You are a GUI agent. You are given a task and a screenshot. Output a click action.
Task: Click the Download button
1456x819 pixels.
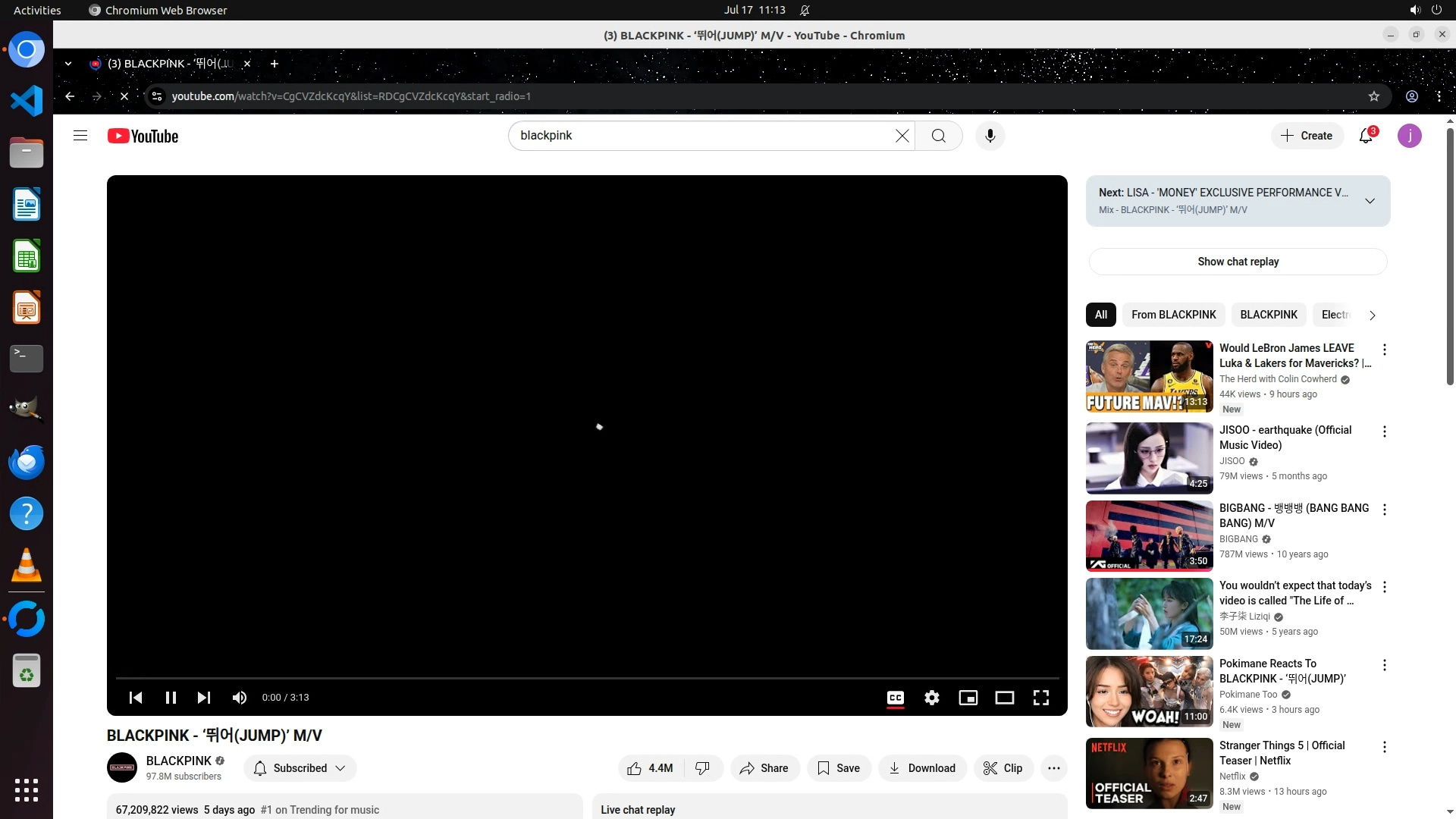click(x=922, y=768)
